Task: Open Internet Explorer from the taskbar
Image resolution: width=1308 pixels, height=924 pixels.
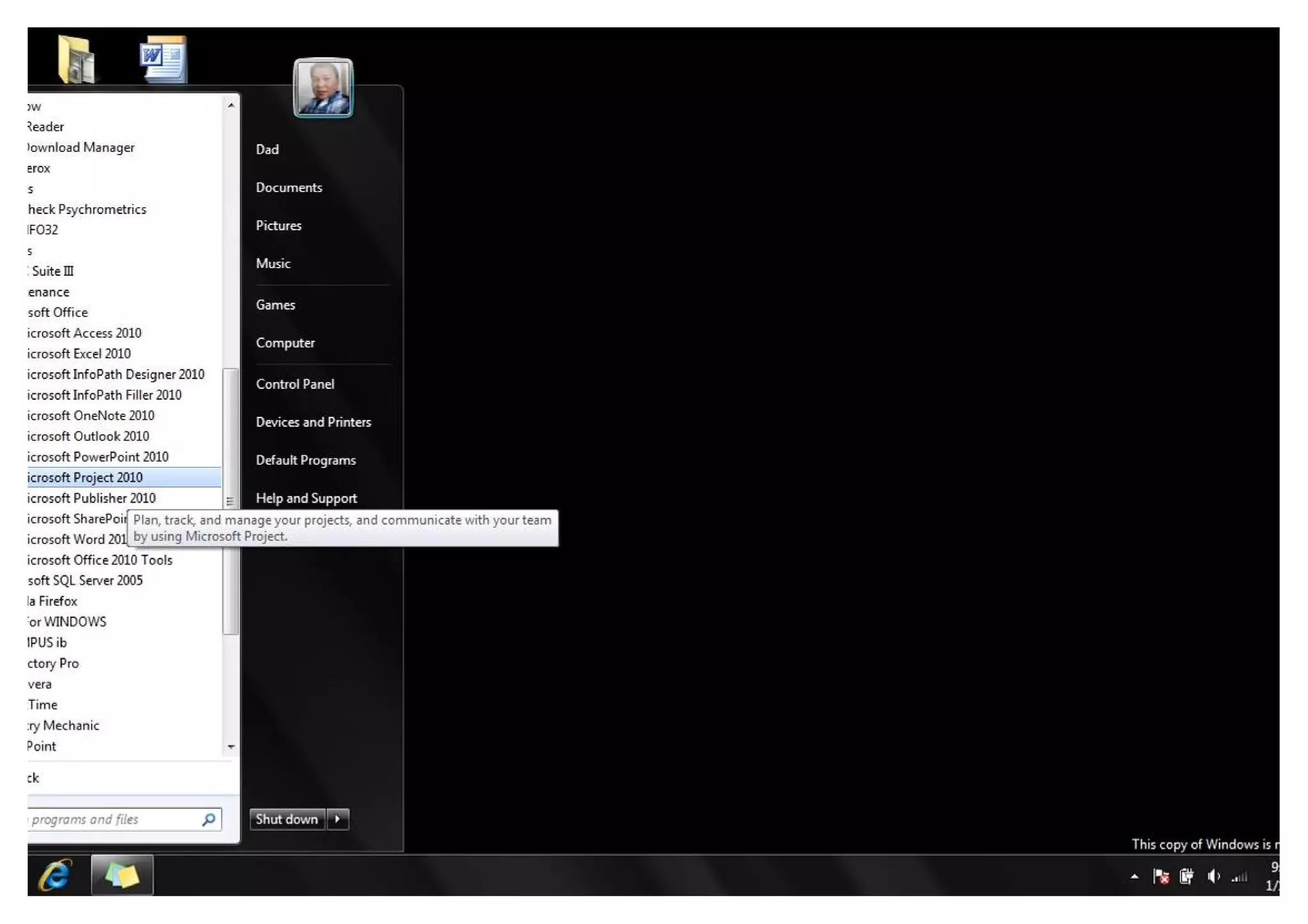Action: click(56, 875)
